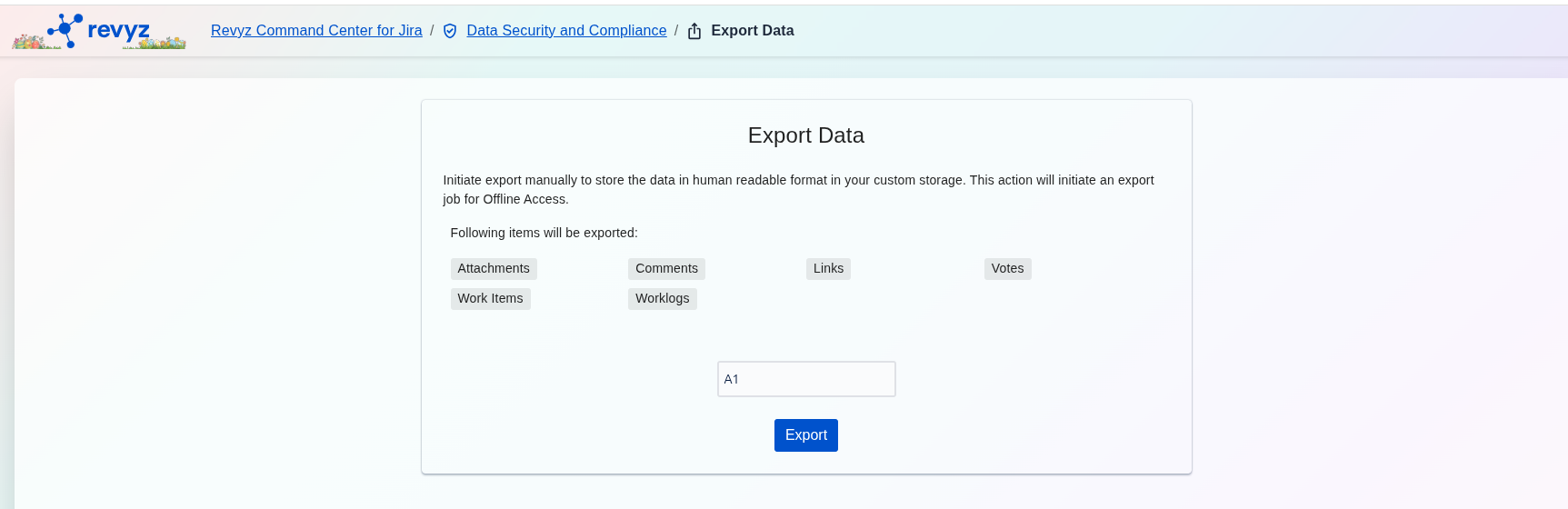Viewport: 1568px width, 509px height.
Task: Click the slash before the export breadcrumb icon
Action: 676,31
